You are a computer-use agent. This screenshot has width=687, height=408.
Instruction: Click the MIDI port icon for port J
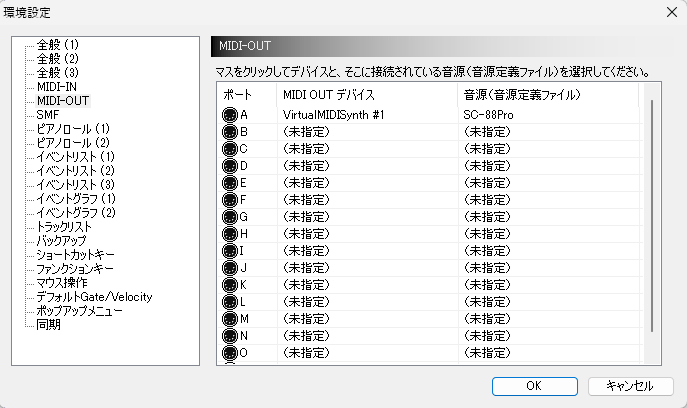point(230,268)
